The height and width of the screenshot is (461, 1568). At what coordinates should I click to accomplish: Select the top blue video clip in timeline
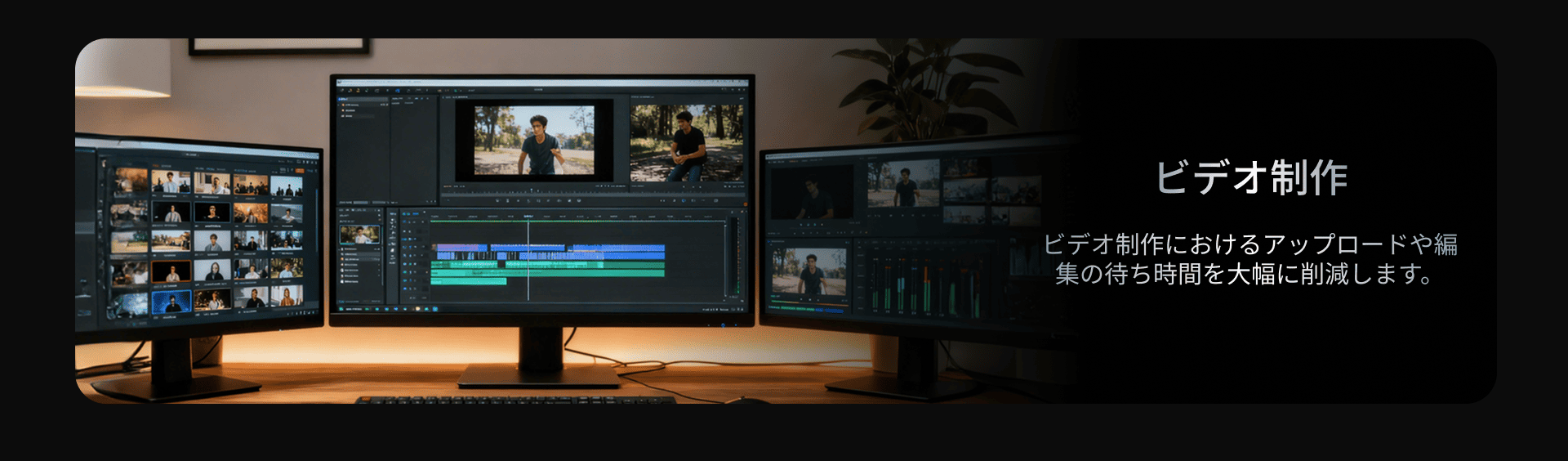pyautogui.click(x=617, y=248)
